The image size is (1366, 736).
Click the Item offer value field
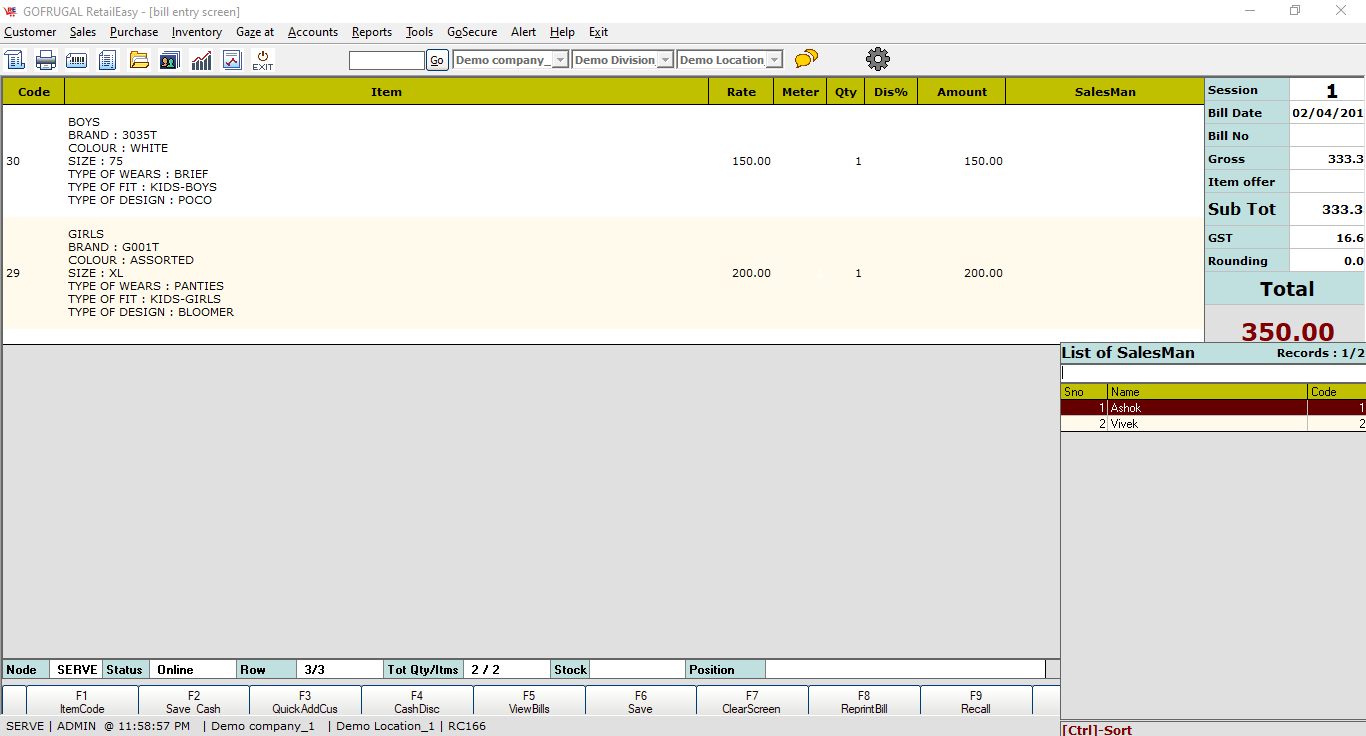[x=1327, y=182]
